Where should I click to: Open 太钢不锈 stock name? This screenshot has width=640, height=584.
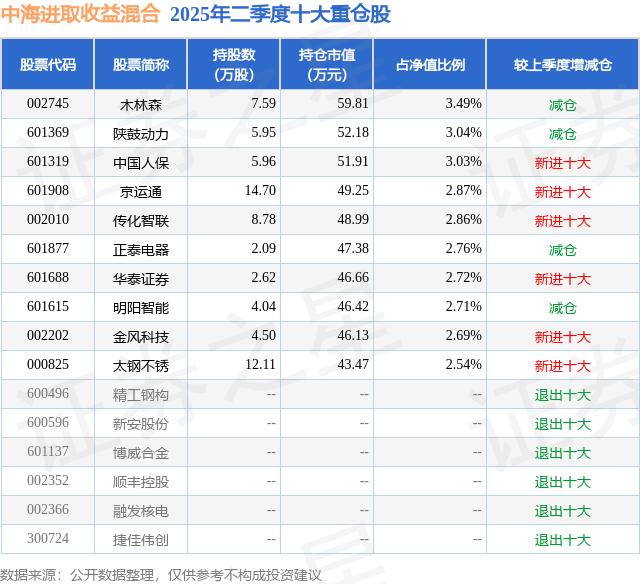point(141,366)
